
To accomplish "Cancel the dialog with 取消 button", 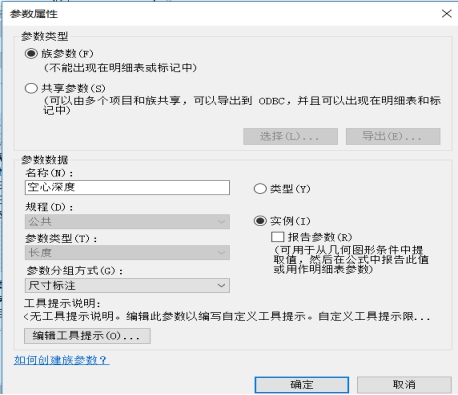I will pyautogui.click(x=404, y=385).
